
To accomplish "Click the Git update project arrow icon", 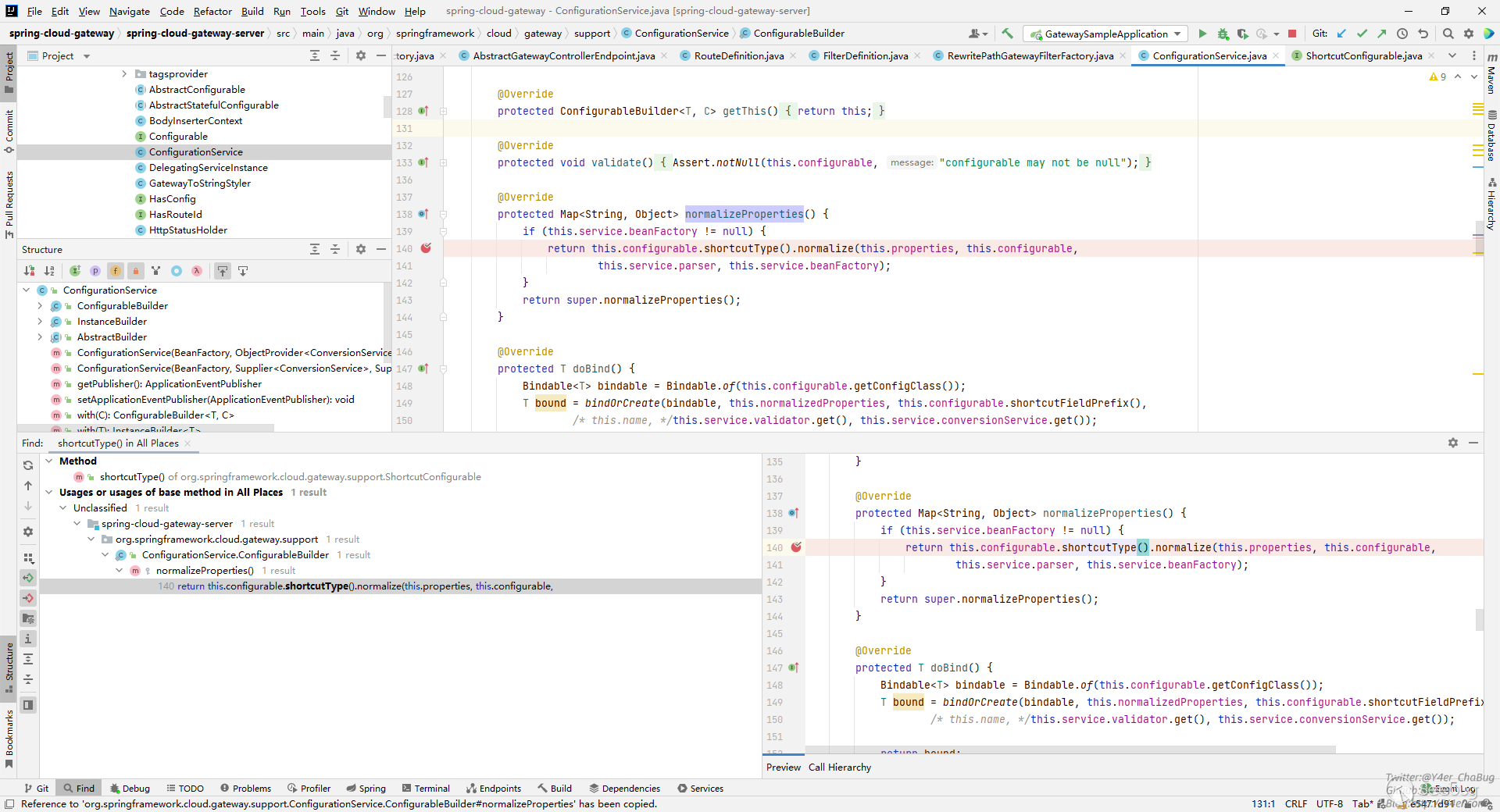I will click(1341, 34).
